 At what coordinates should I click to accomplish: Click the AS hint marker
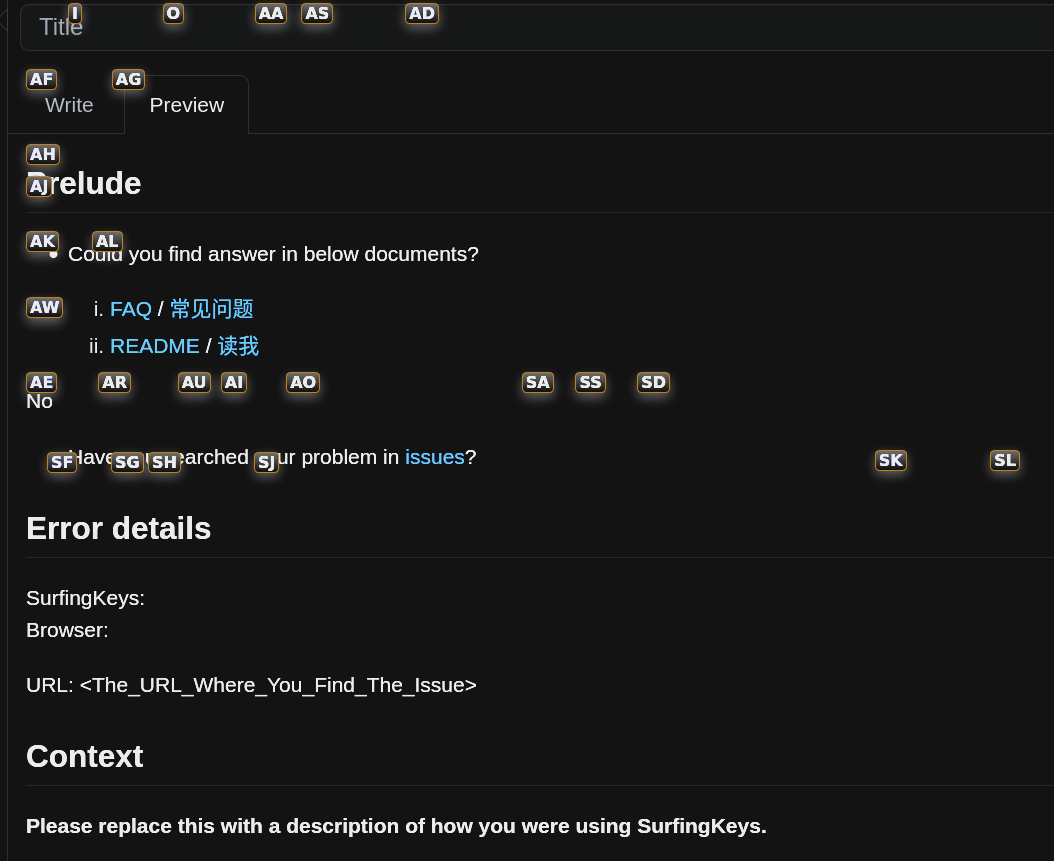316,13
